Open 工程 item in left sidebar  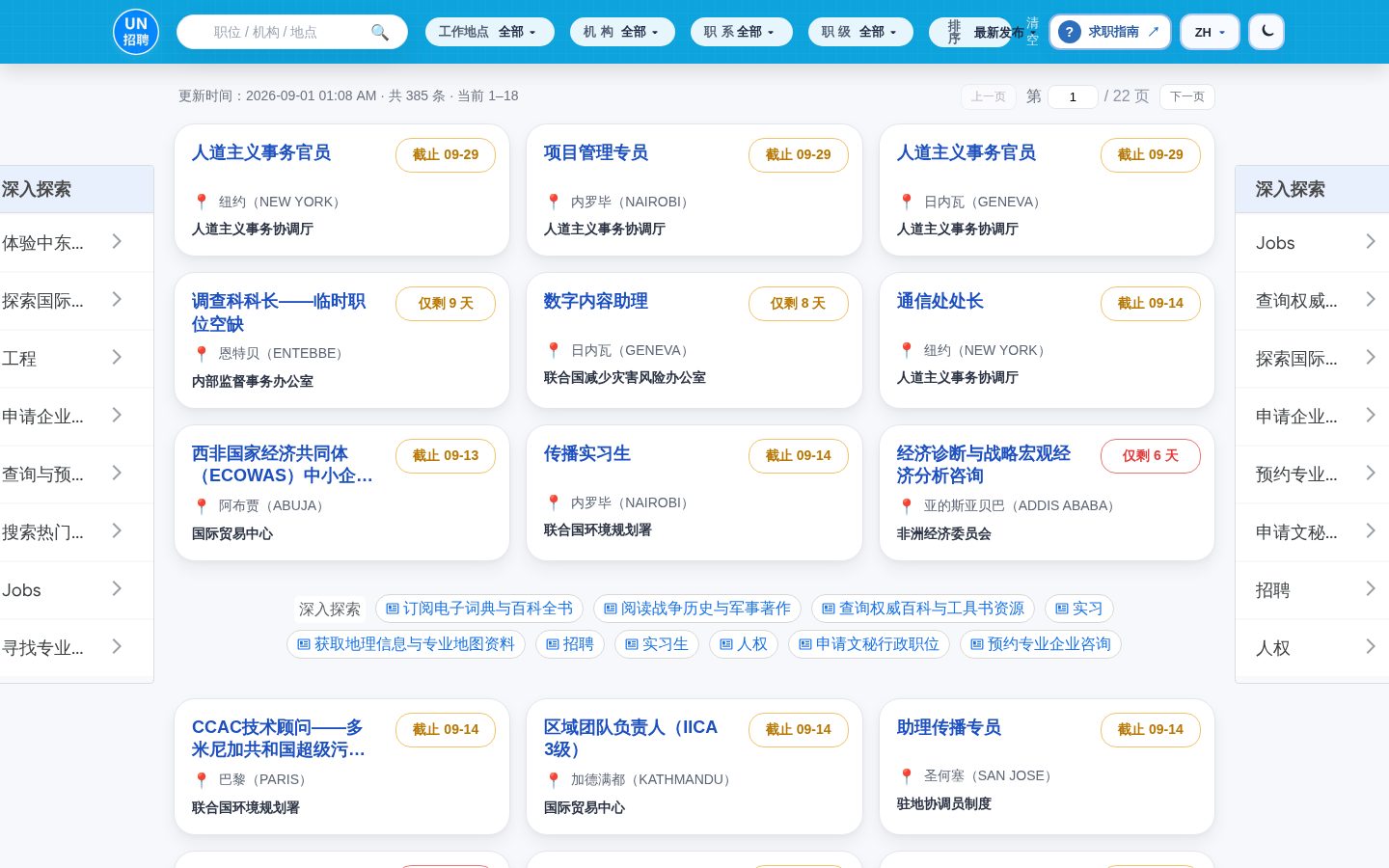pos(76,358)
